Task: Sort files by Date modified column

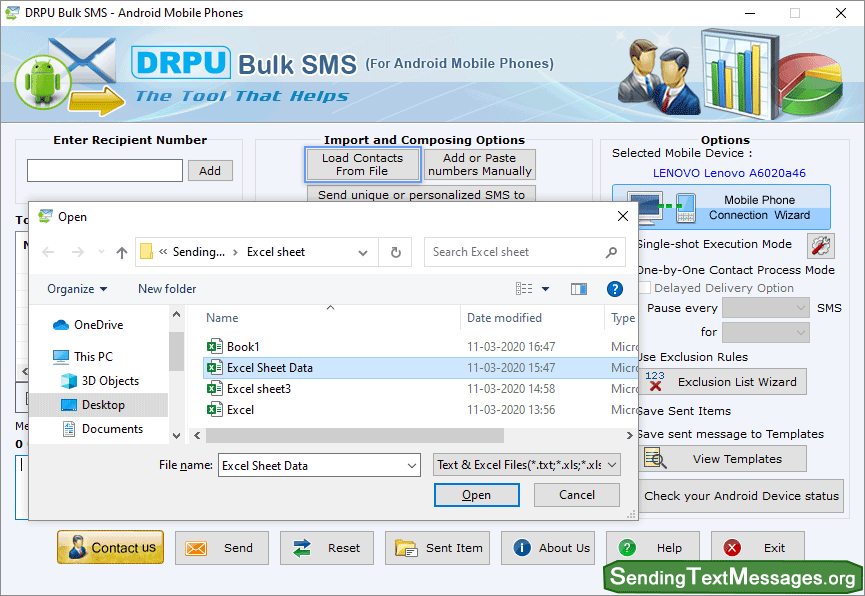Action: [x=504, y=318]
